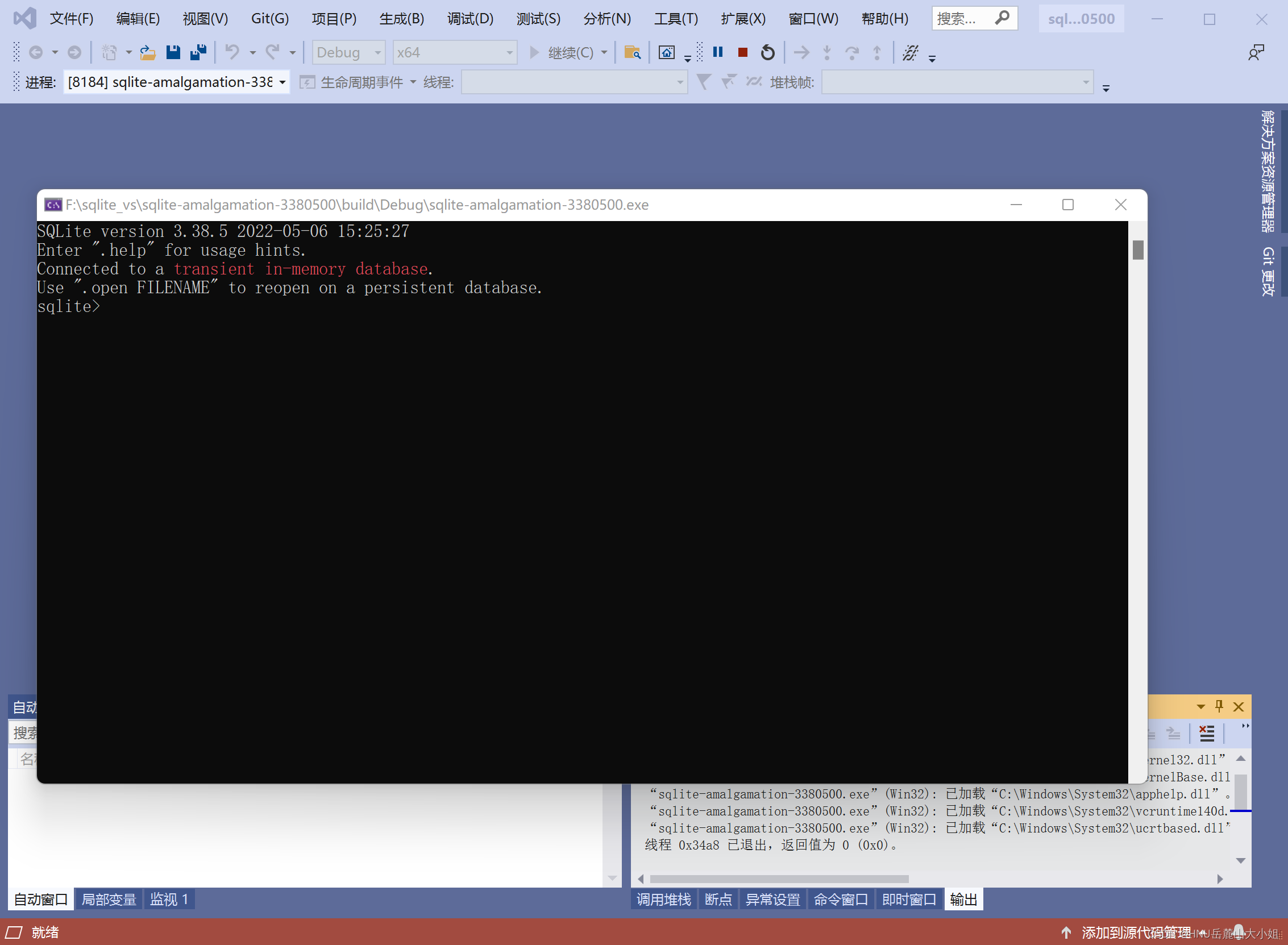
Task: Open the 调试(D) menu
Action: (x=470, y=18)
